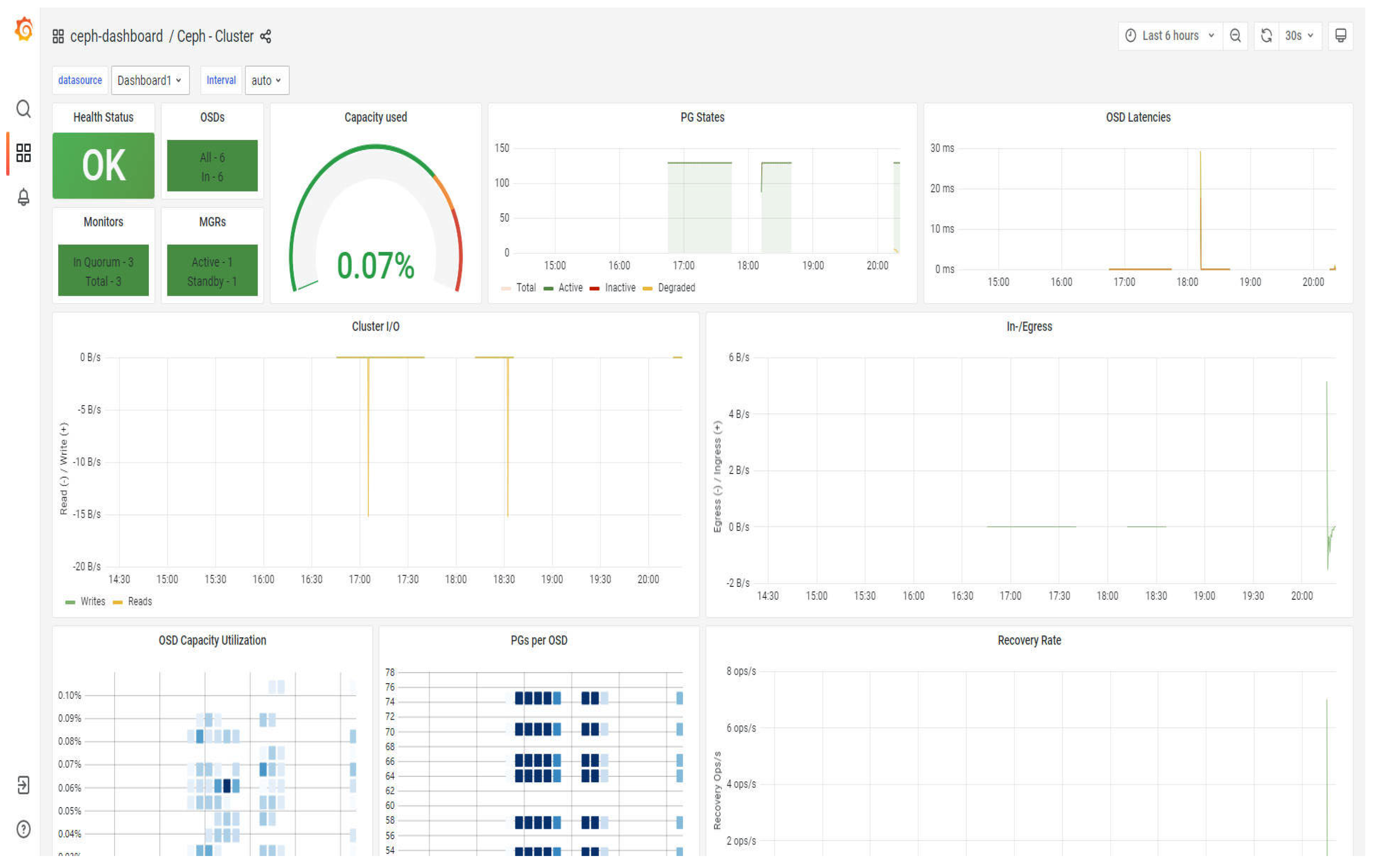Toggle the Degraded series in PG States legend
Viewport: 1375px width, 868px height.
coord(676,288)
